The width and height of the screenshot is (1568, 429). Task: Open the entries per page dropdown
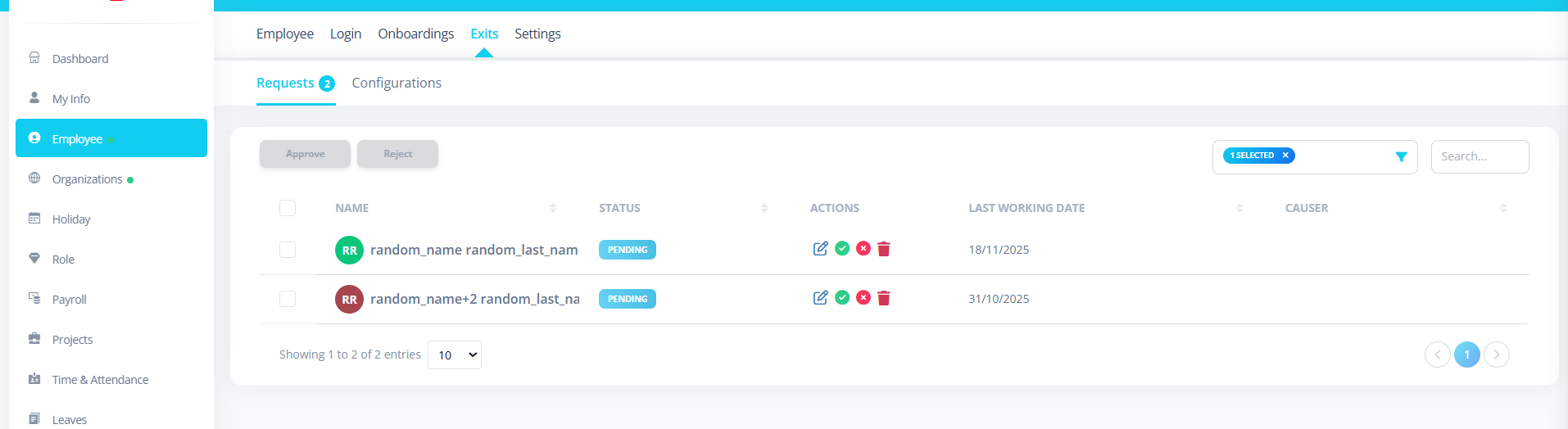coord(455,354)
